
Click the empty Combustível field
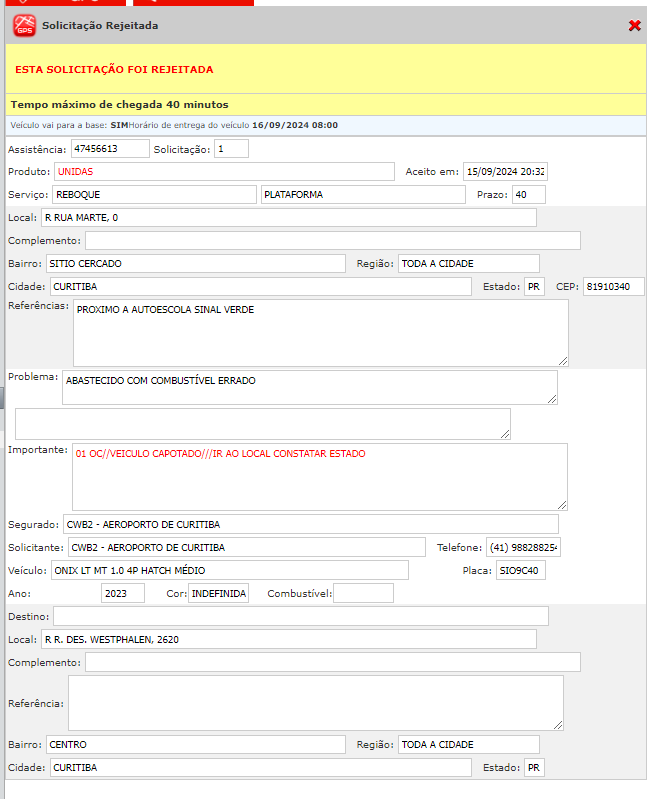point(363,593)
